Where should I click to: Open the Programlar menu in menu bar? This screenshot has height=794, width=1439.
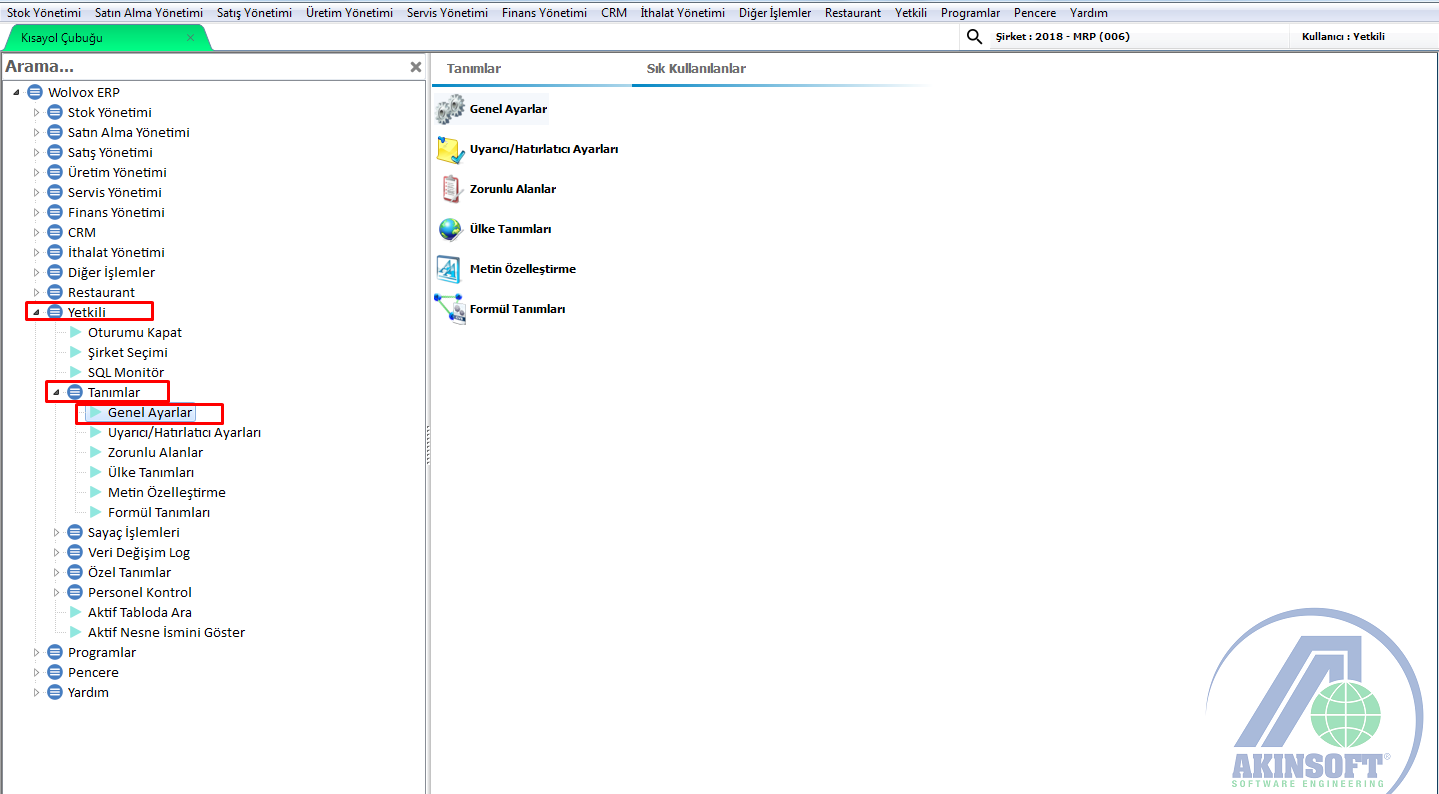(x=970, y=13)
